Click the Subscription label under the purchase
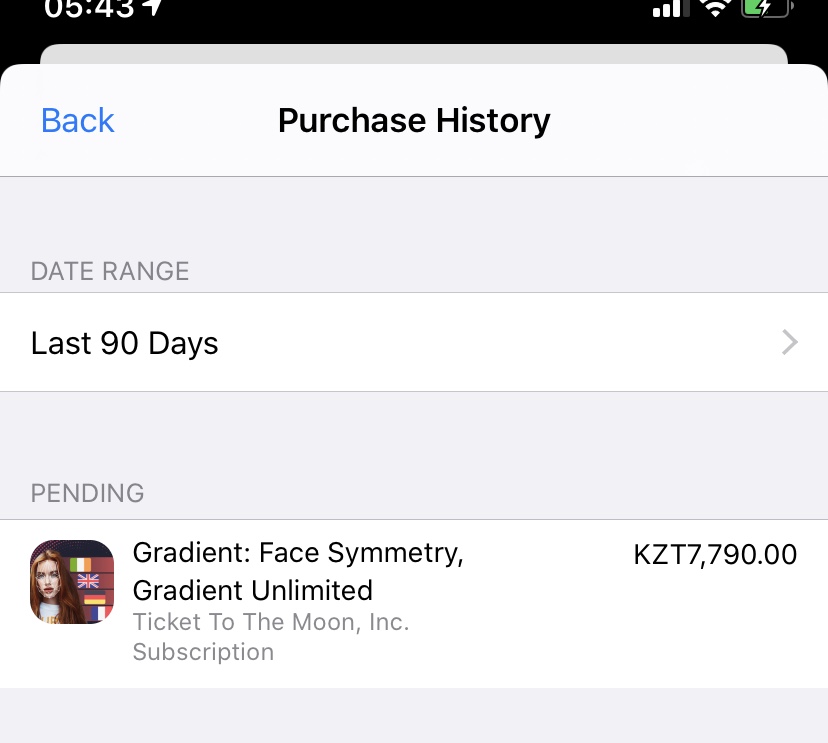This screenshot has width=828, height=743. click(203, 652)
